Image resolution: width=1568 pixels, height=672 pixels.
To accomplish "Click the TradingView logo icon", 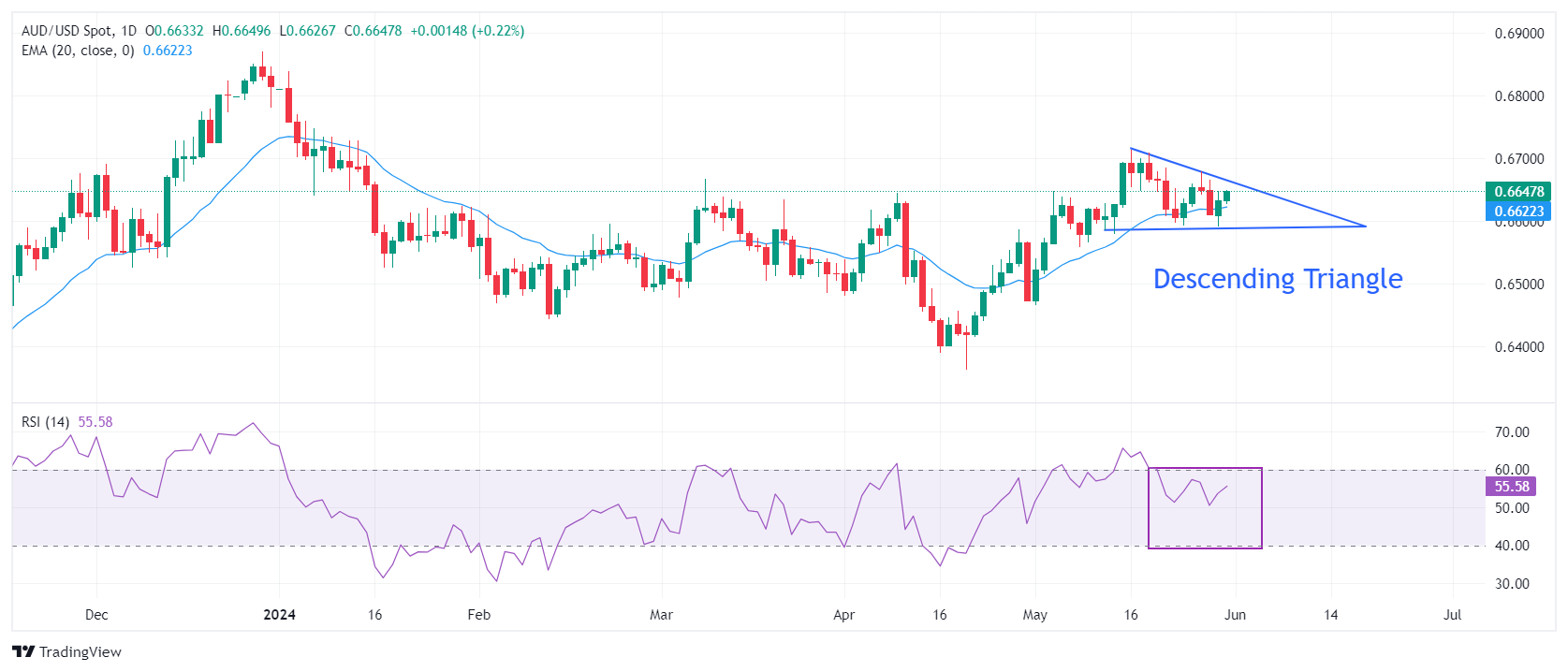I will click(23, 652).
